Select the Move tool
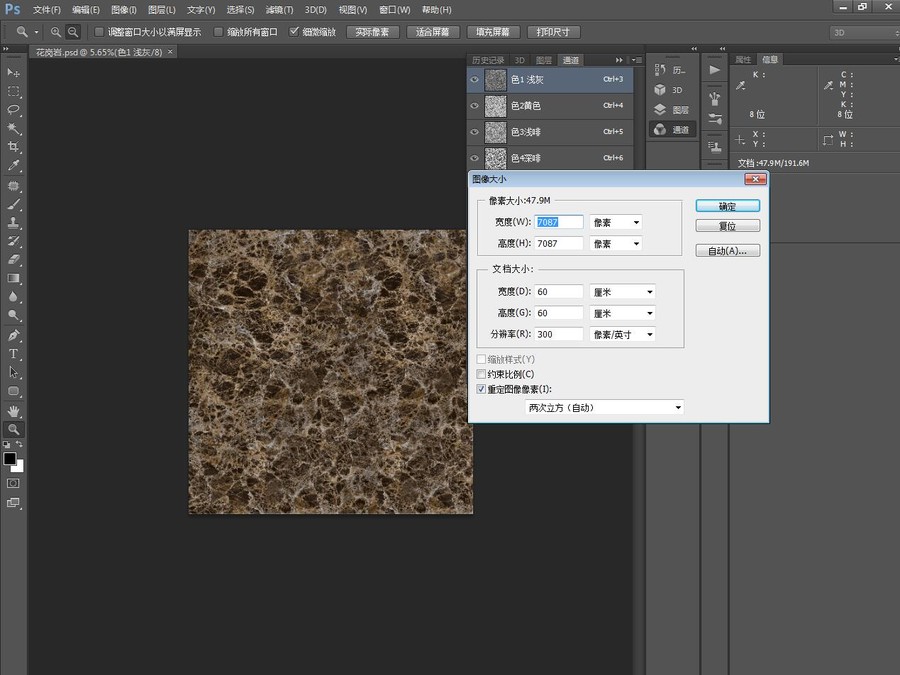Viewport: 900px width, 675px height. 13,72
